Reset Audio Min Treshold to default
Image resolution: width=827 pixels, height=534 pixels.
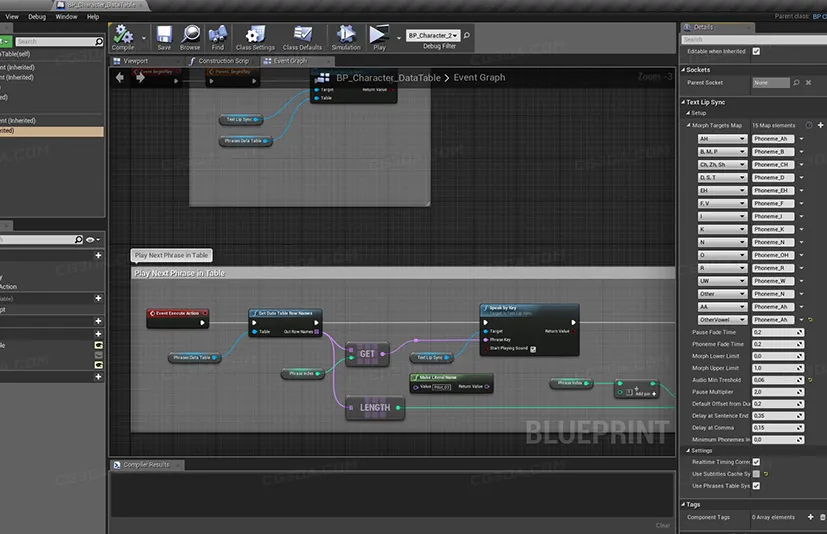(x=810, y=380)
